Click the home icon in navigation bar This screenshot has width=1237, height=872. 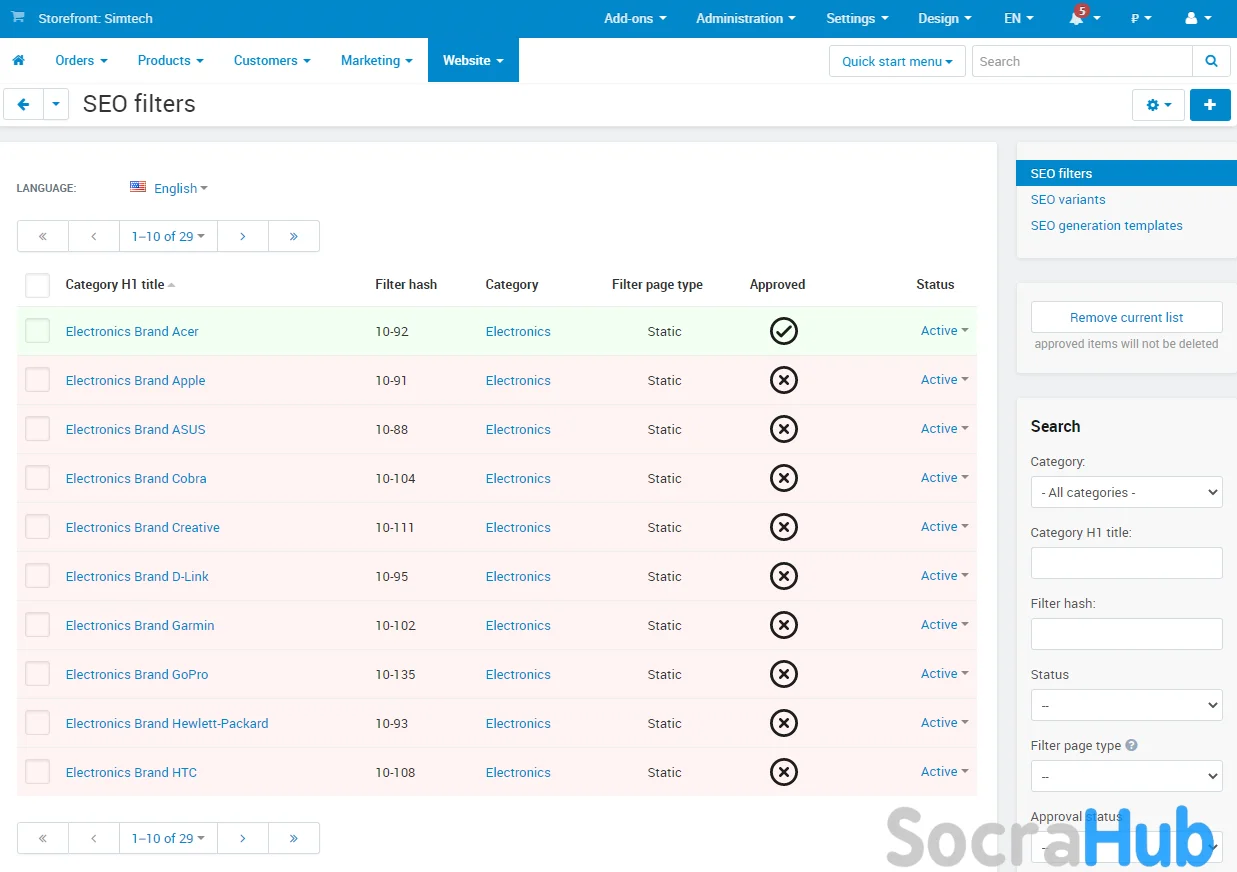pyautogui.click(x=18, y=61)
